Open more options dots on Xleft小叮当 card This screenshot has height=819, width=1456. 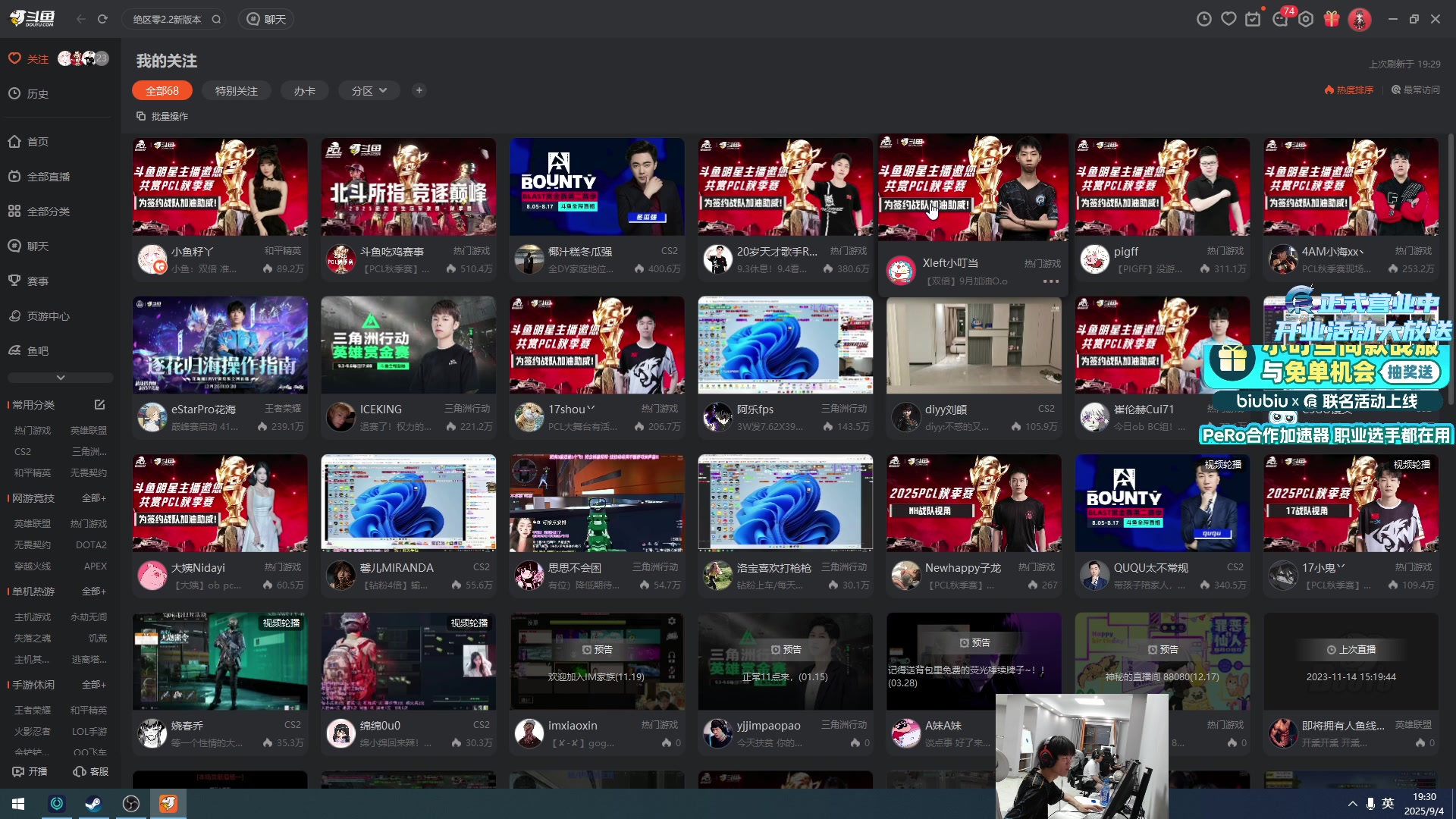tap(1050, 281)
